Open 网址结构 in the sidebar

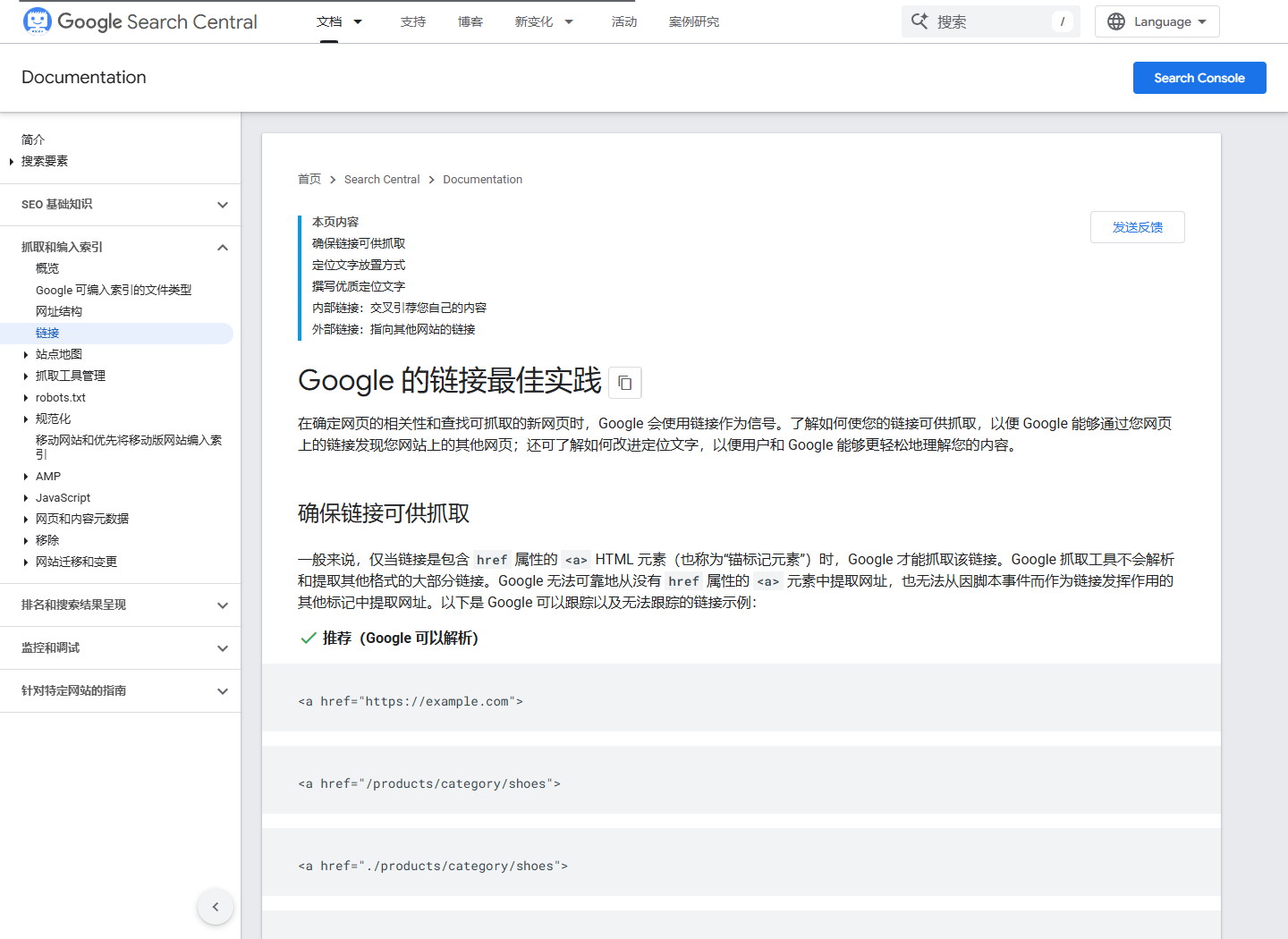click(59, 311)
